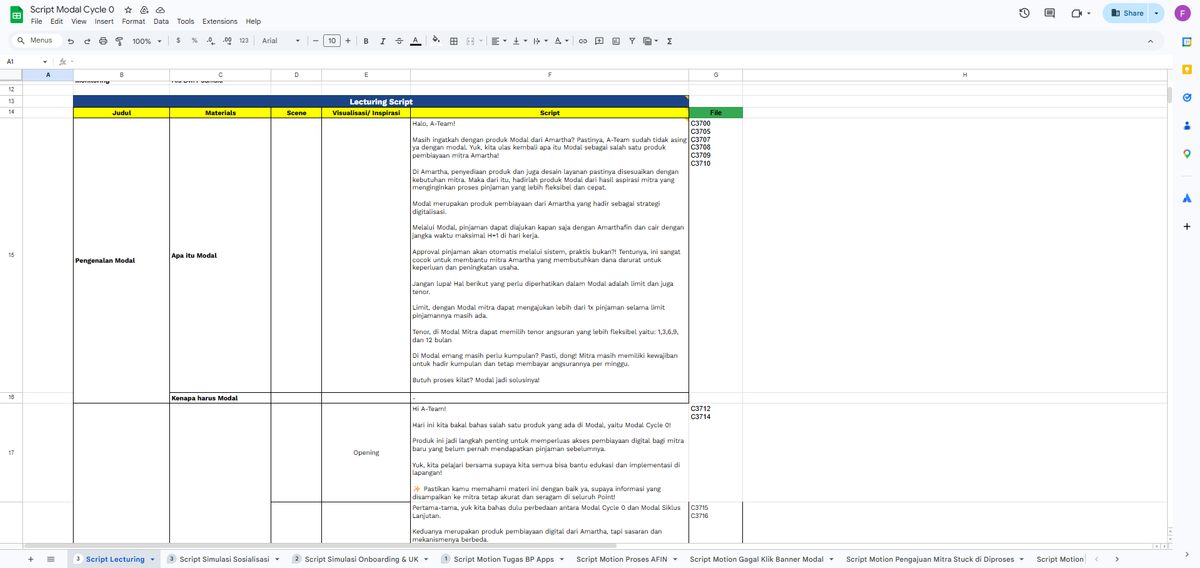This screenshot has height=568, width=1200.
Task: Hide the menus with collapse arrow
Action: (x=1150, y=41)
